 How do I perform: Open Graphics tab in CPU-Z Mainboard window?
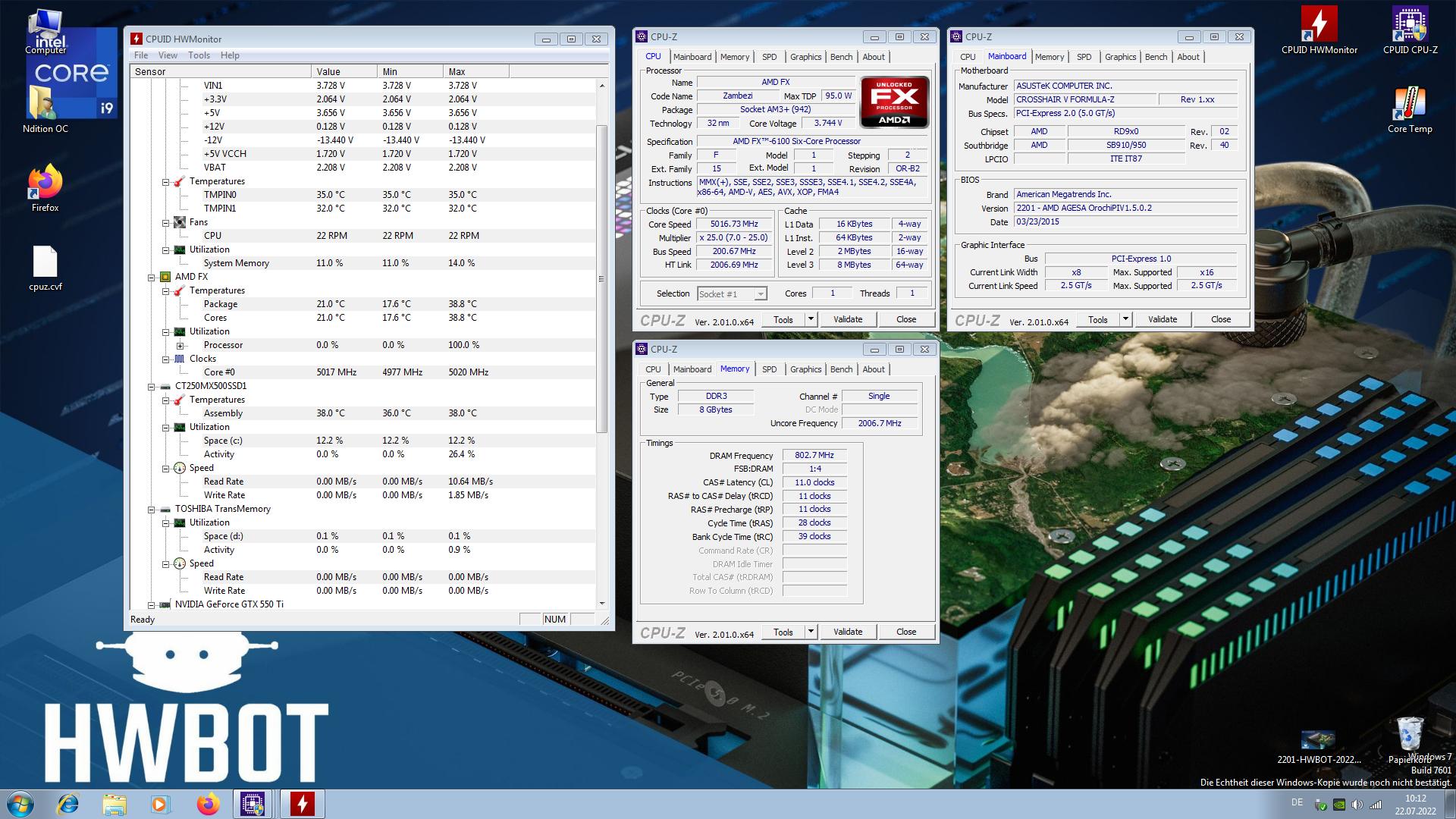[x=1120, y=57]
